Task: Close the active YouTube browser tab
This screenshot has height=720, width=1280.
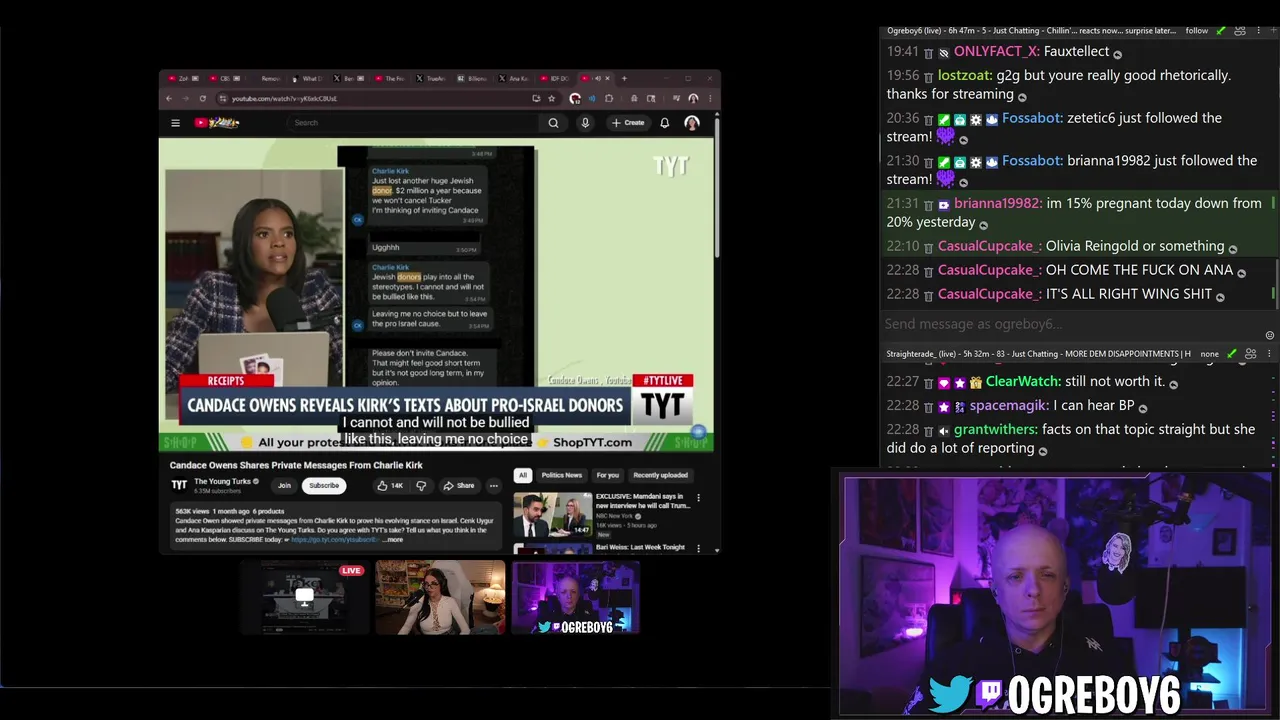Action: click(608, 78)
